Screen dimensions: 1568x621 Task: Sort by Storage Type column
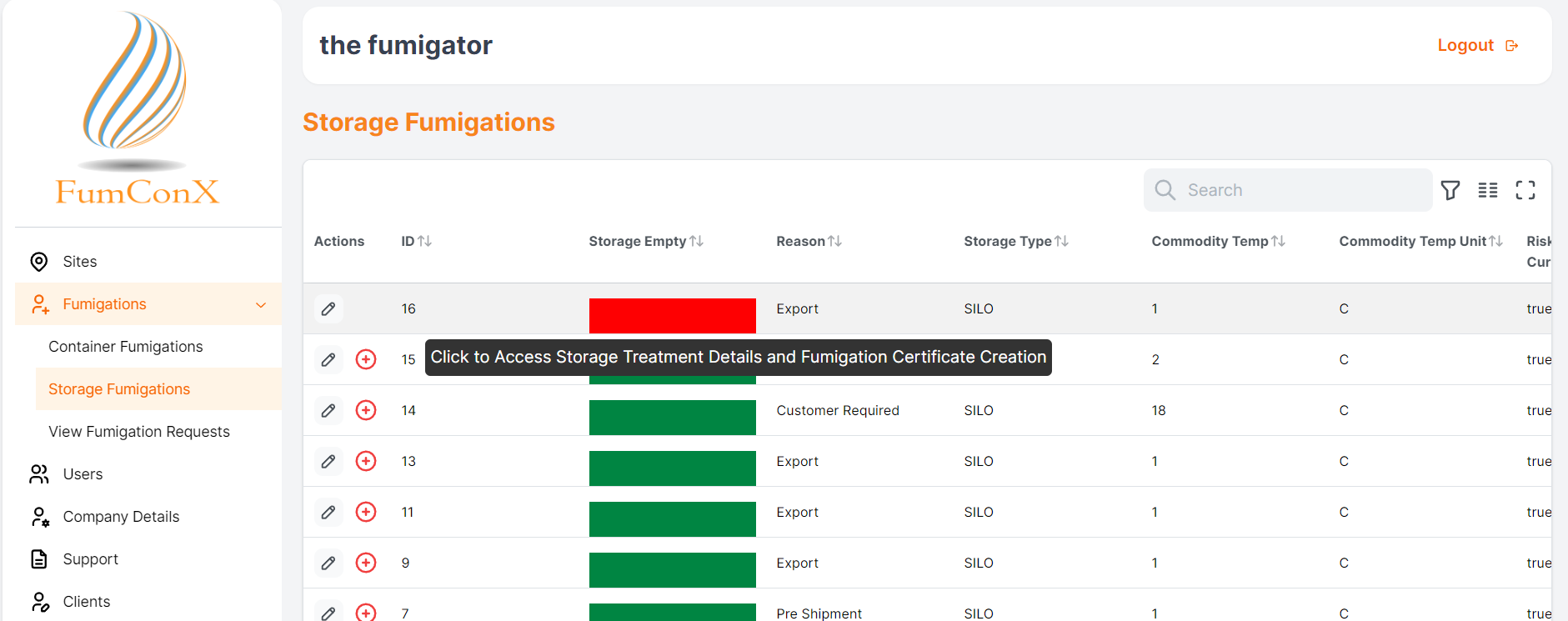point(1061,242)
